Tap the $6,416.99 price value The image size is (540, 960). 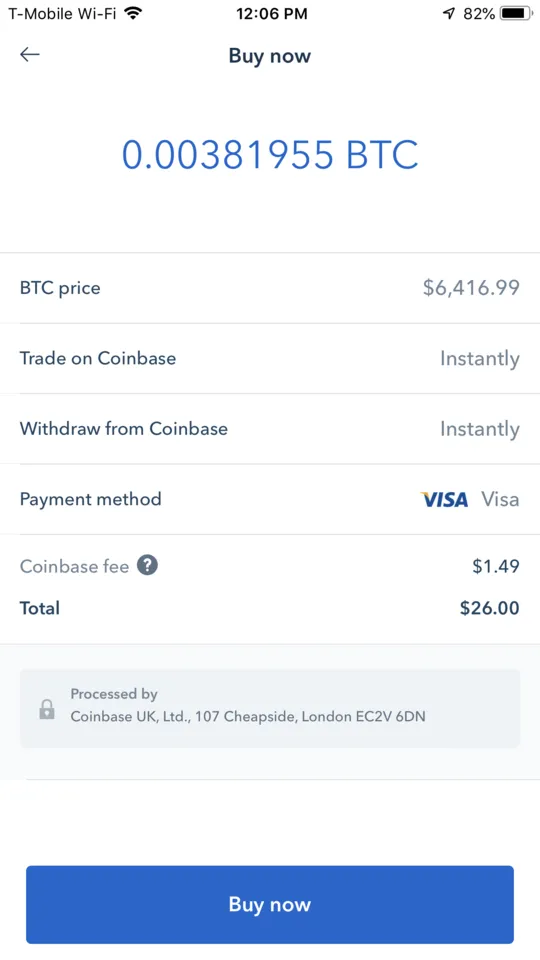click(471, 288)
